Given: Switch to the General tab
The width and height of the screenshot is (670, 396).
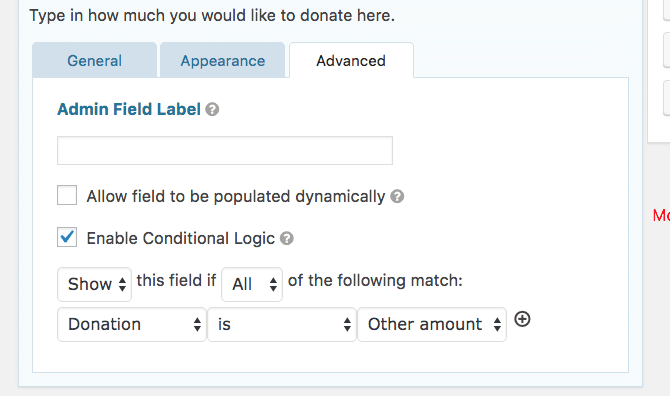Looking at the screenshot, I should pos(94,60).
